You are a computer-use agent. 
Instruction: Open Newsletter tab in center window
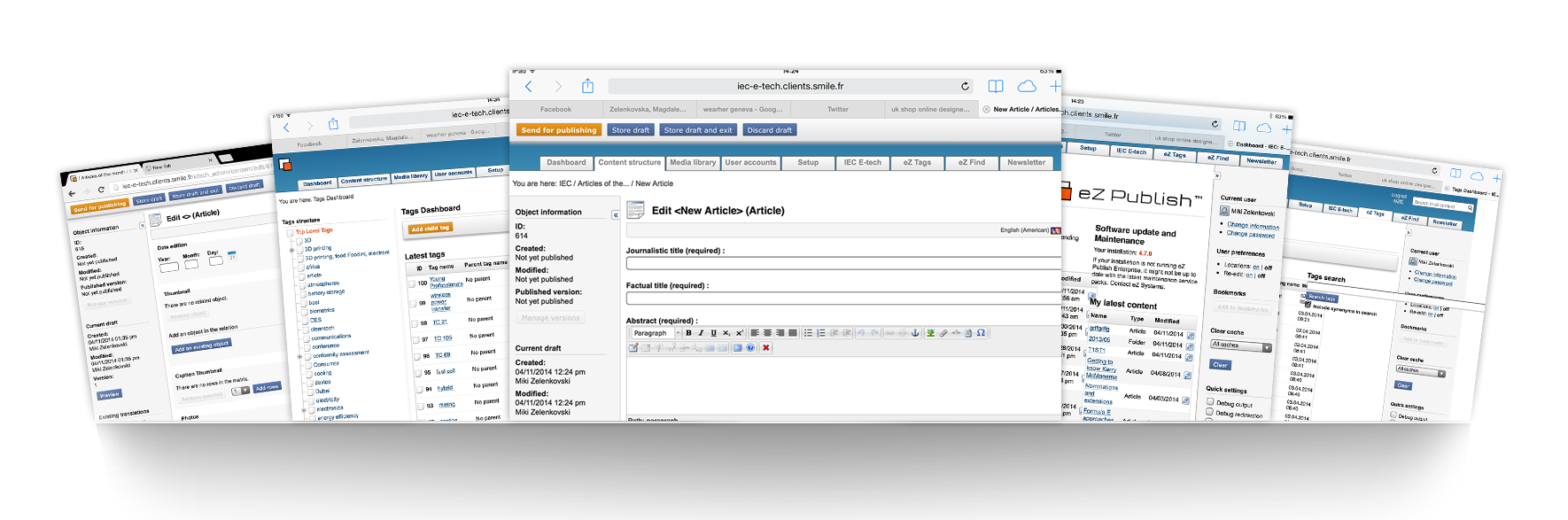click(x=1026, y=163)
